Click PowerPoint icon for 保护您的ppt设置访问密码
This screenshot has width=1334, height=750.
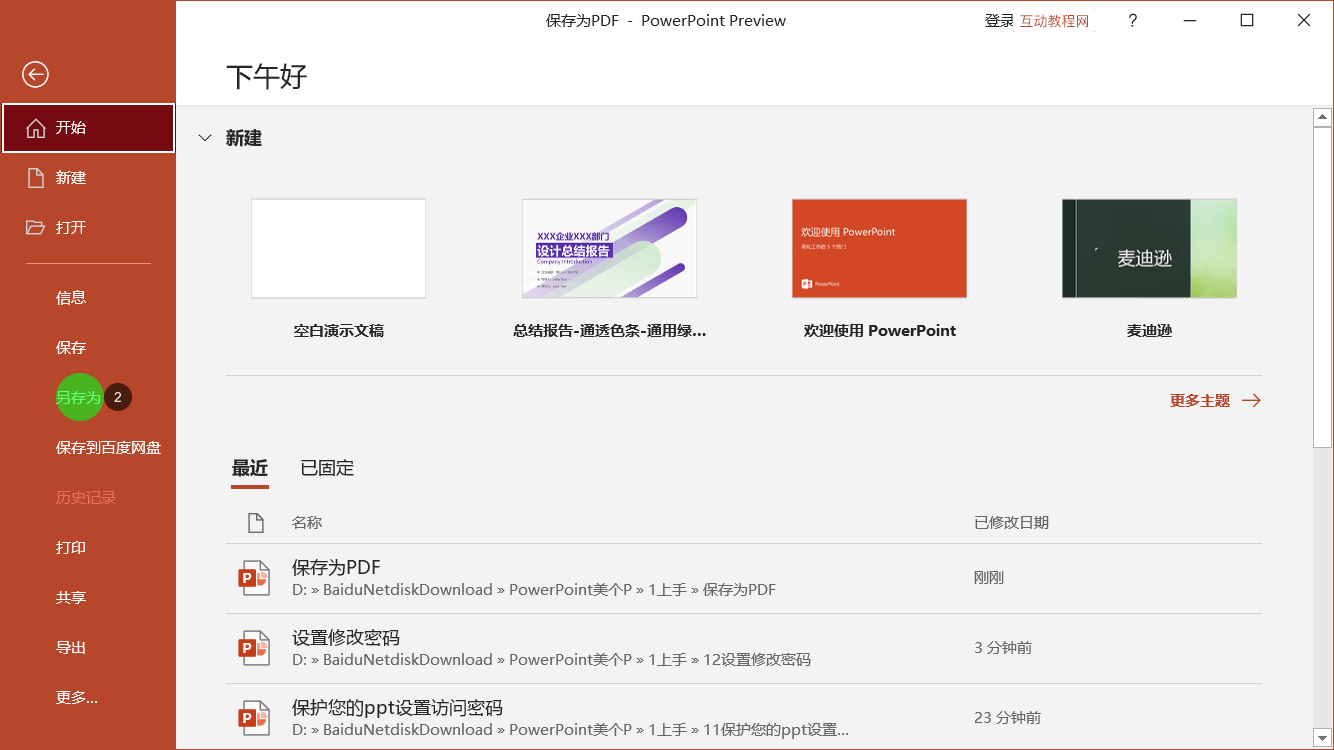point(254,718)
